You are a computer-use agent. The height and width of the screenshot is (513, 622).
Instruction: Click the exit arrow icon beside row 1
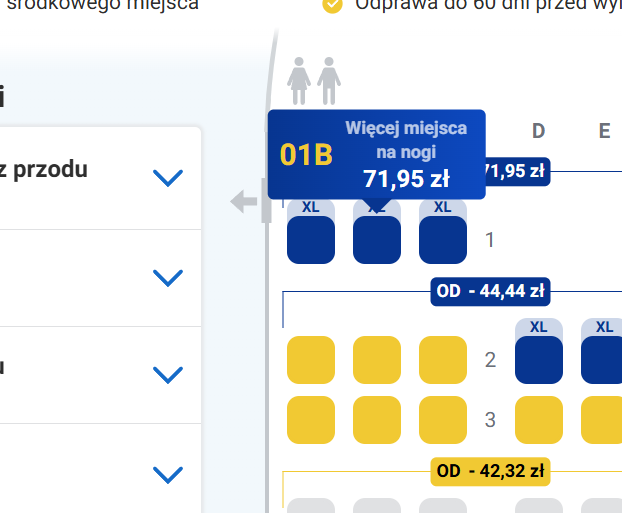(244, 201)
